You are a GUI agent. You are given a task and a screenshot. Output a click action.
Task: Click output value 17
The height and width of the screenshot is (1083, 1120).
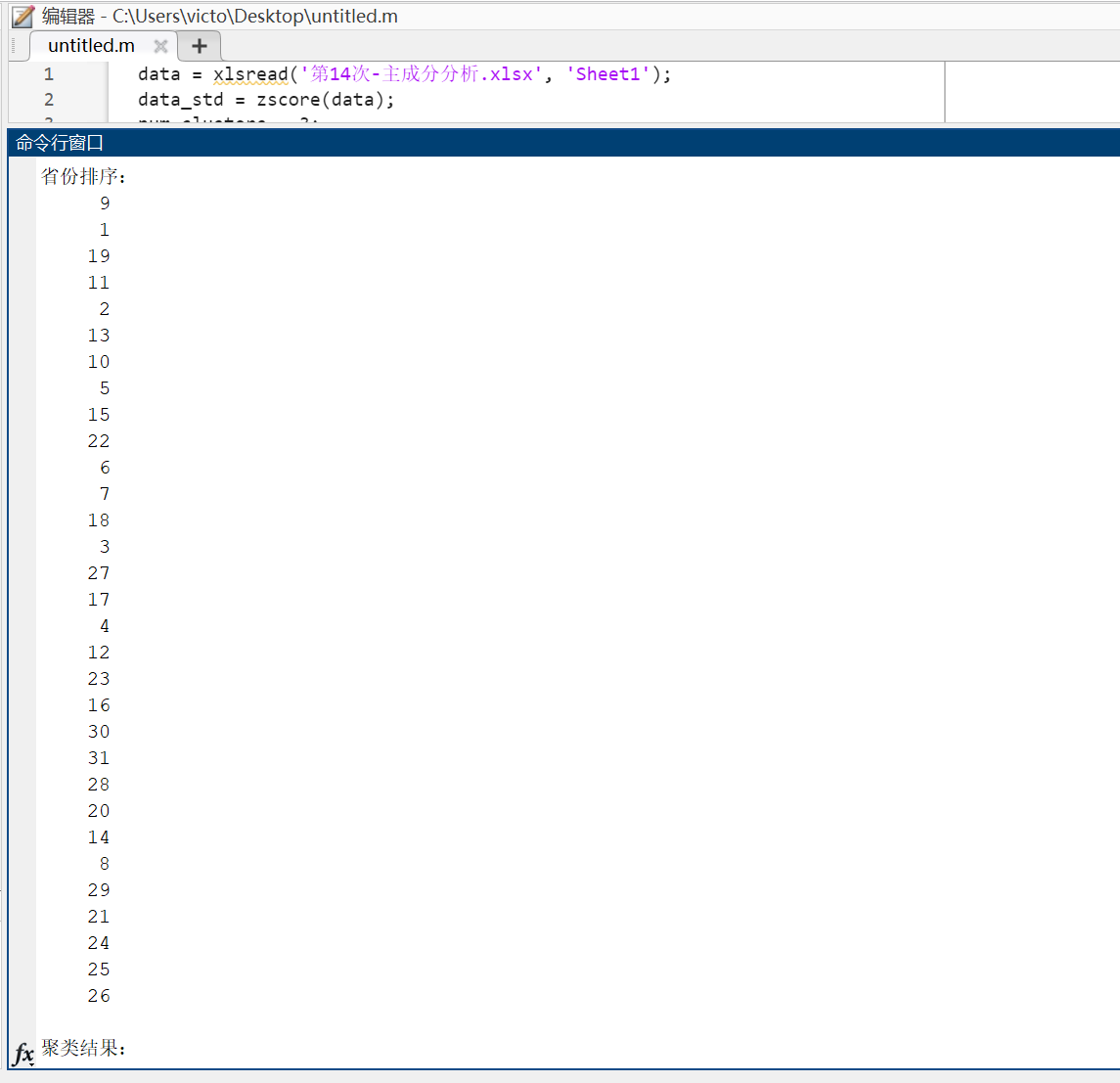99,600
